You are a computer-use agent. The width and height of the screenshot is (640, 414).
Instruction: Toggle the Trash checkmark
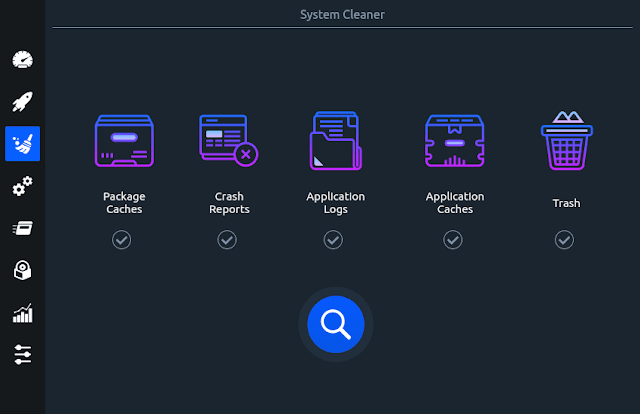click(564, 240)
